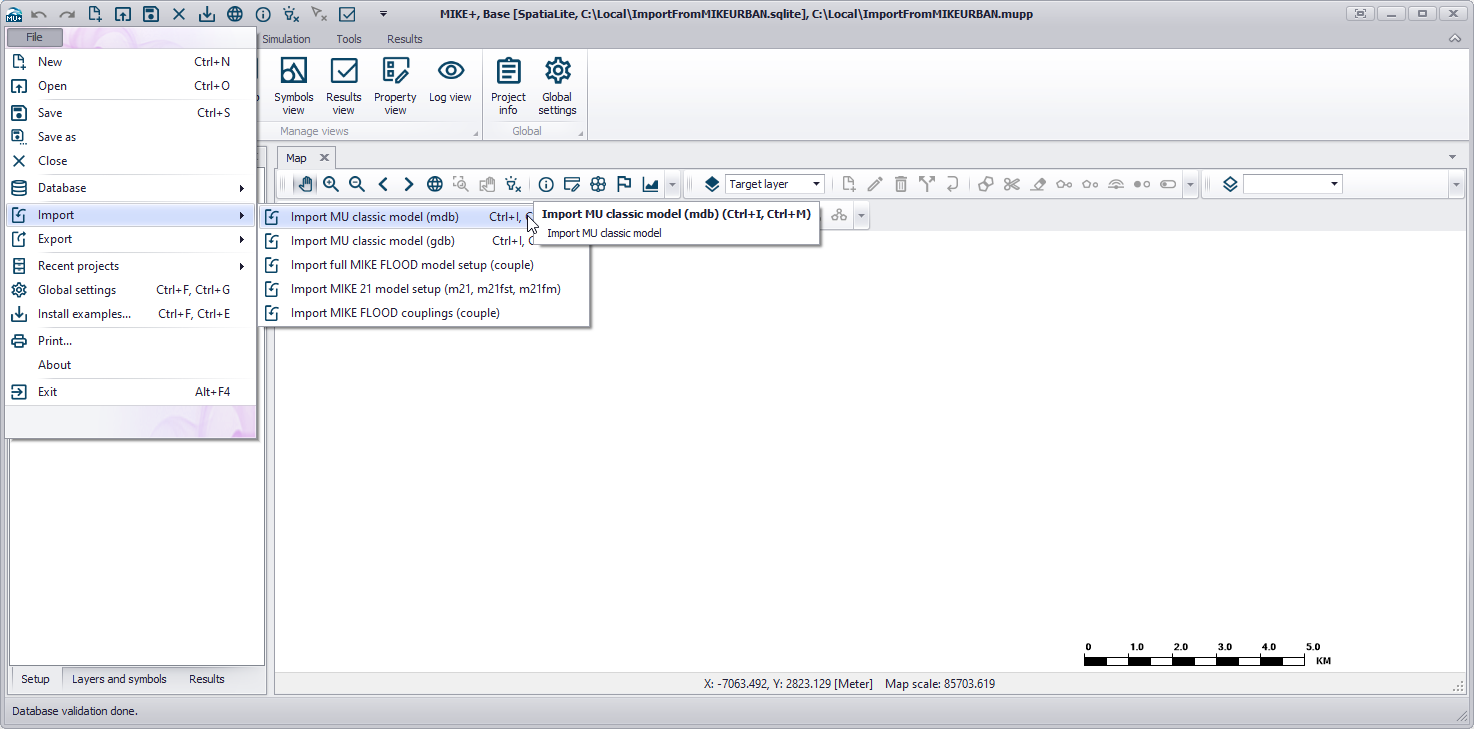The height and width of the screenshot is (729, 1474).
Task: Click the Exit entry in File menu
Action: pyautogui.click(x=130, y=392)
